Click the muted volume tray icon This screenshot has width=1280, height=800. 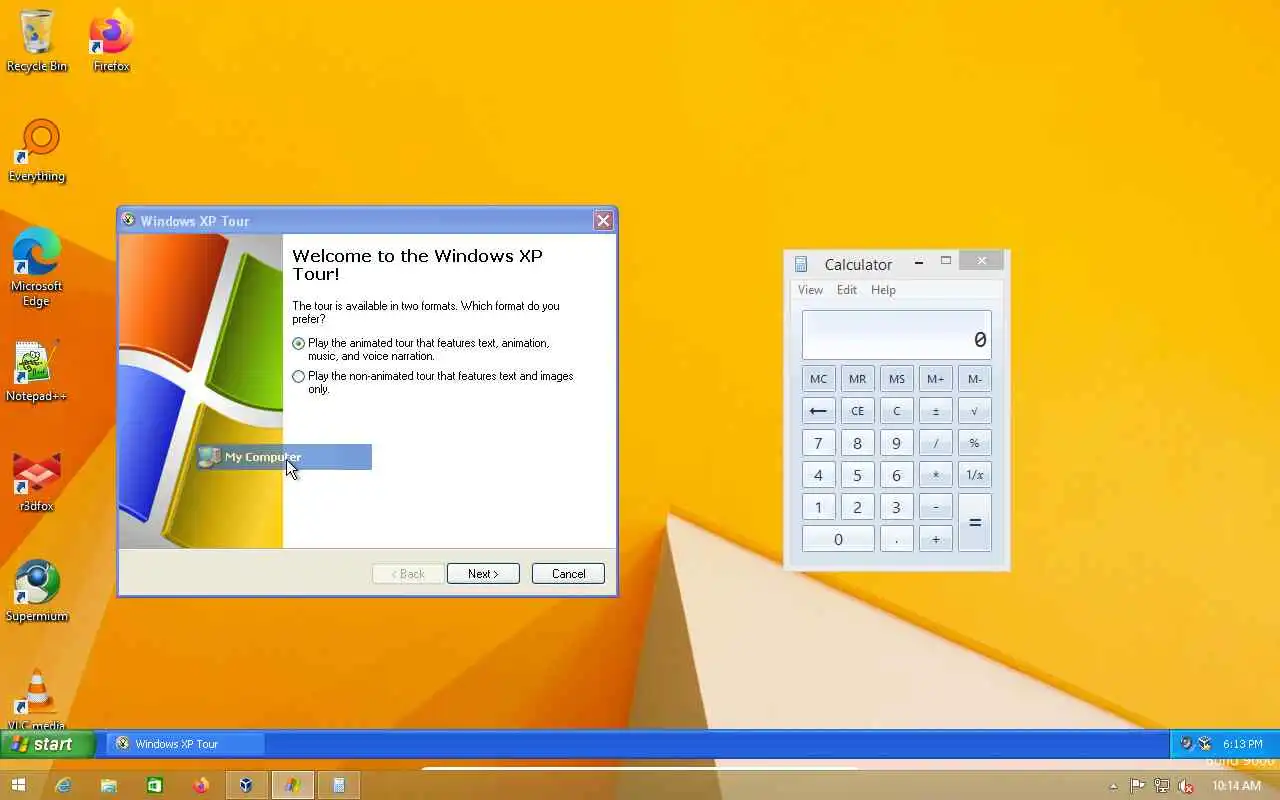(1185, 786)
